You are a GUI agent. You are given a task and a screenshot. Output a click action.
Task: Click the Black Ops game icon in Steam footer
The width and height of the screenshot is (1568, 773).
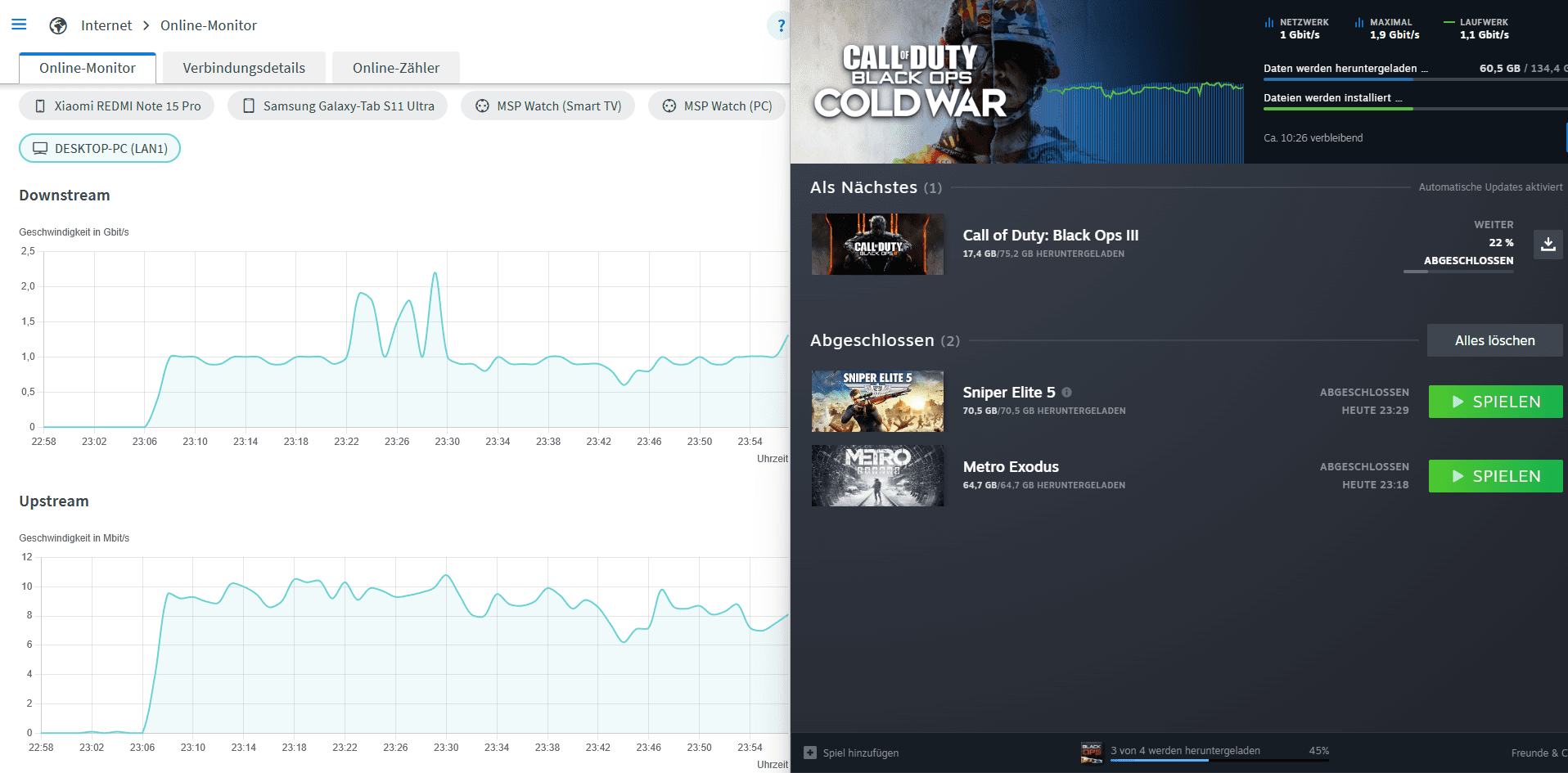point(1092,753)
